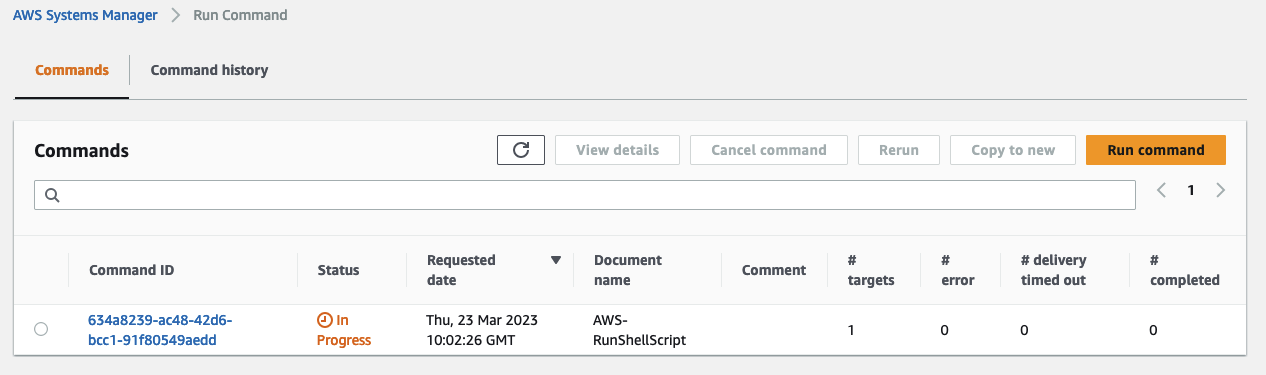Click the Rerun button
The image size is (1266, 375).
click(x=899, y=150)
